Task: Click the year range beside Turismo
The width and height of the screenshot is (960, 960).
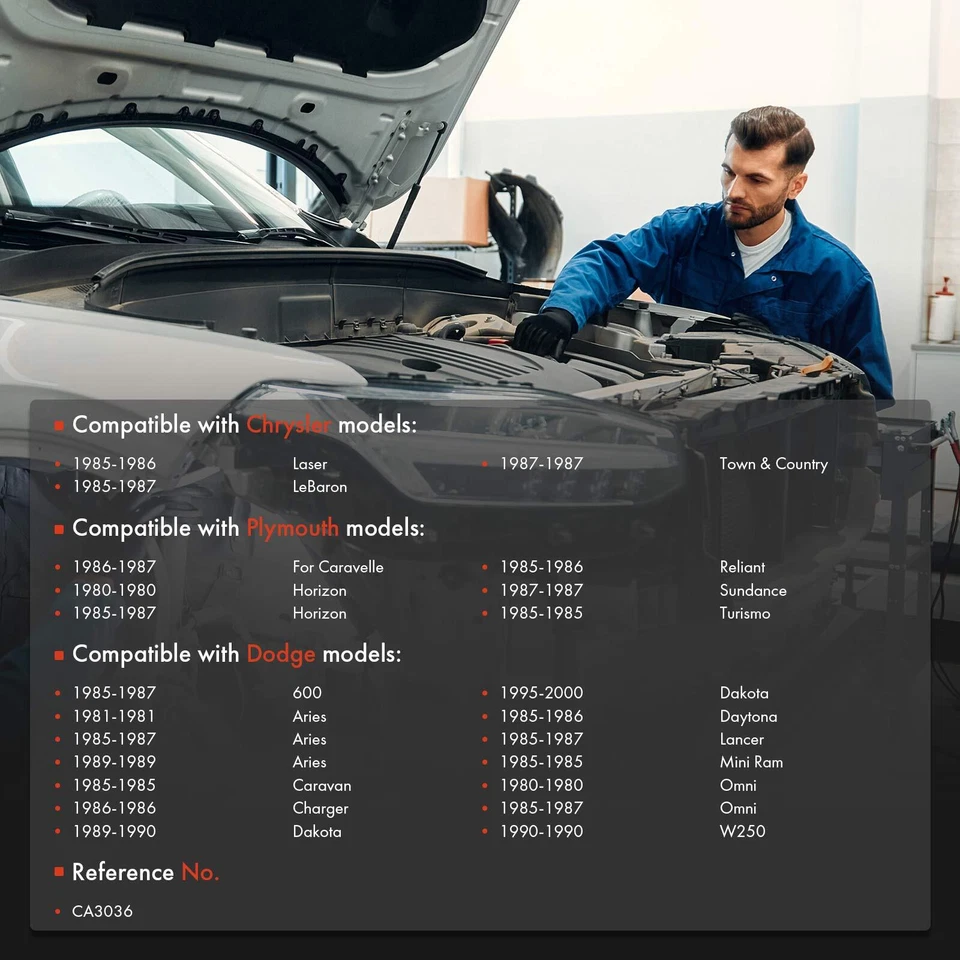Action: tap(542, 613)
